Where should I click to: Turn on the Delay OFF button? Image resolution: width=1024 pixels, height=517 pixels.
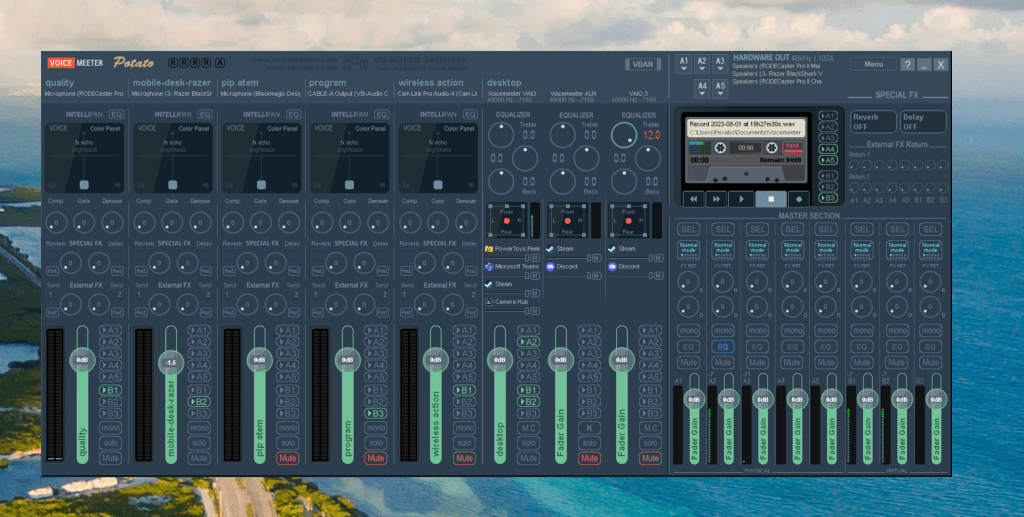pos(923,121)
